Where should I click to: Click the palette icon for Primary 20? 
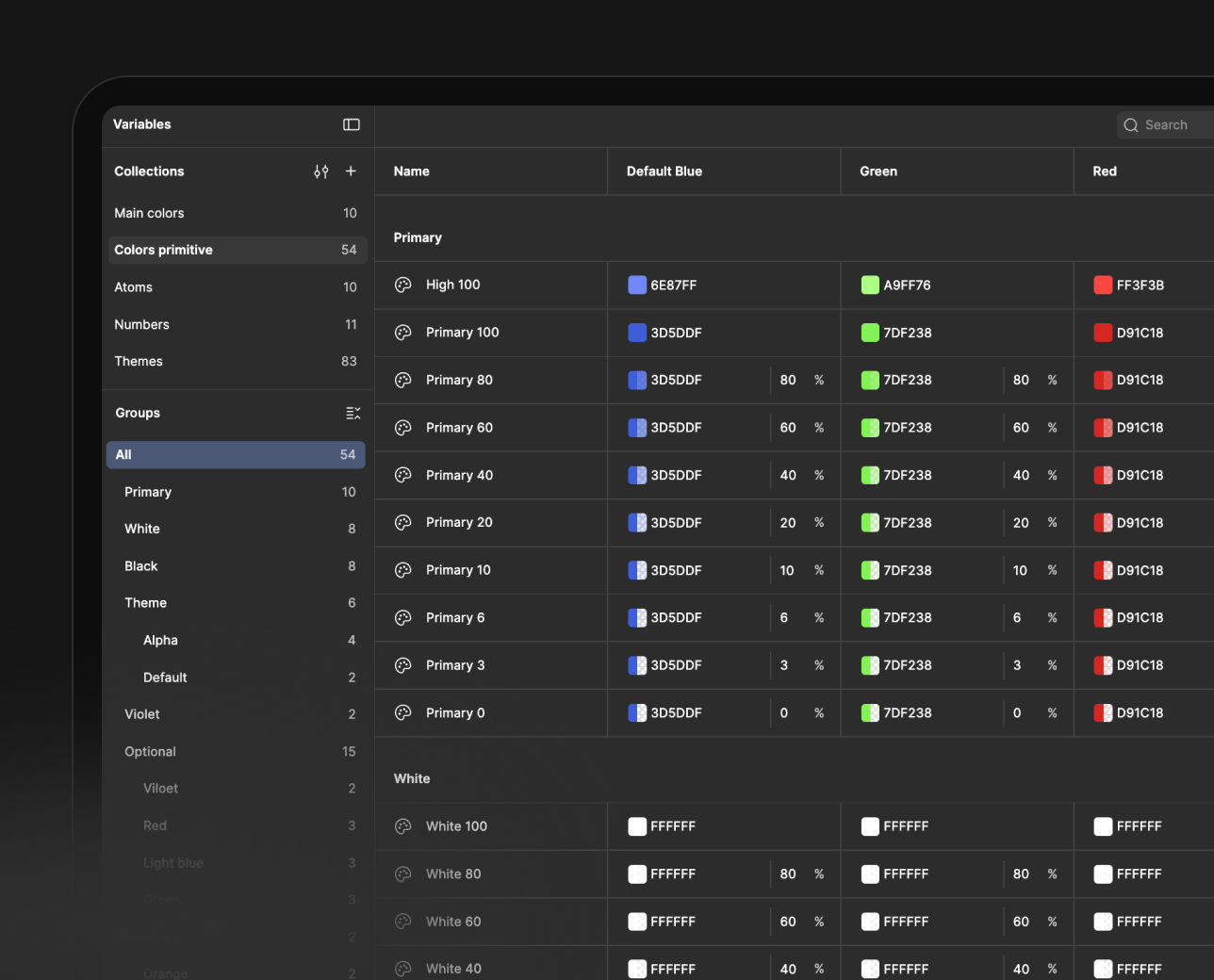tap(403, 522)
